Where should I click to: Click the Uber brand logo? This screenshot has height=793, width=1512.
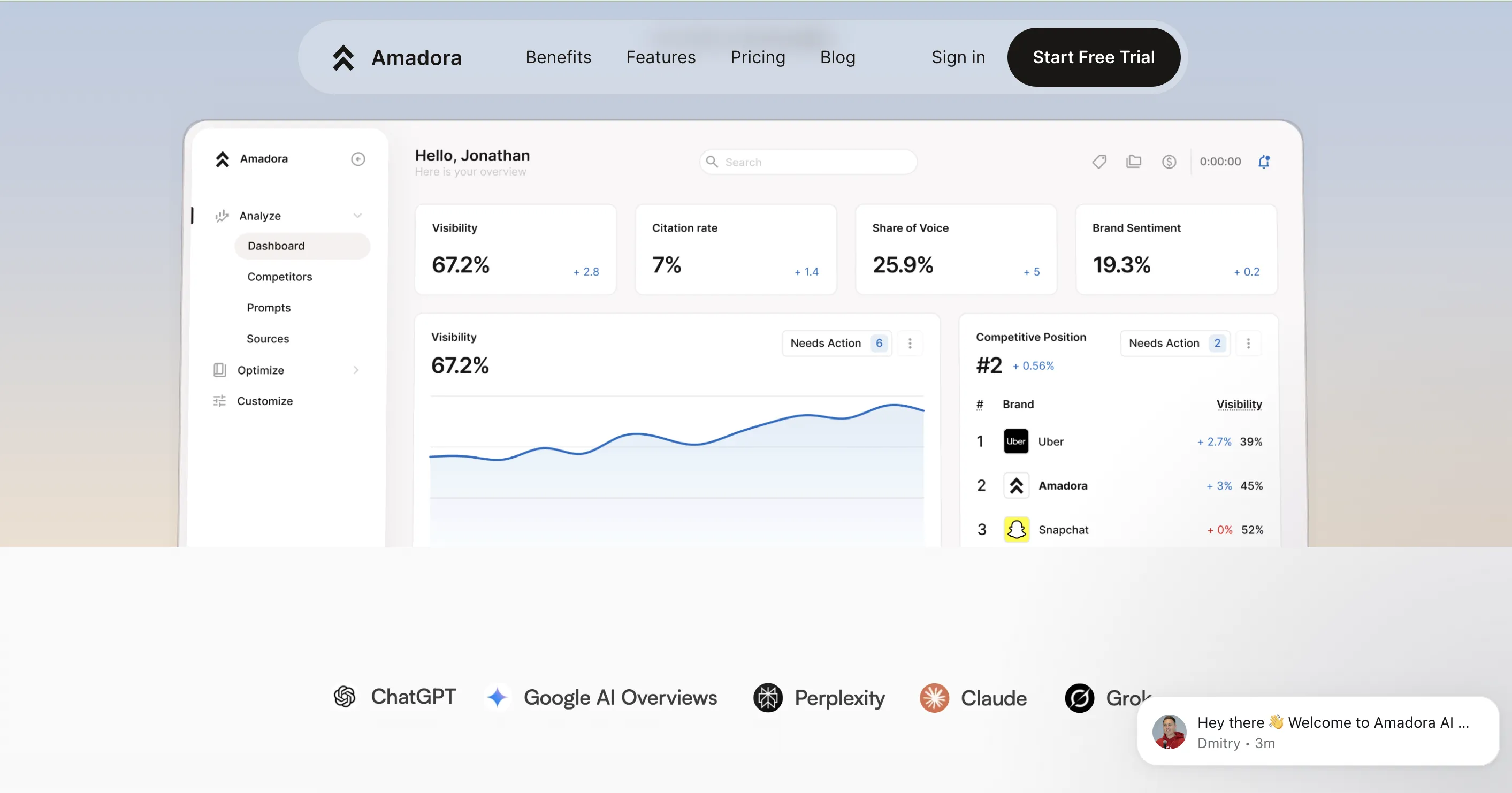point(1015,441)
